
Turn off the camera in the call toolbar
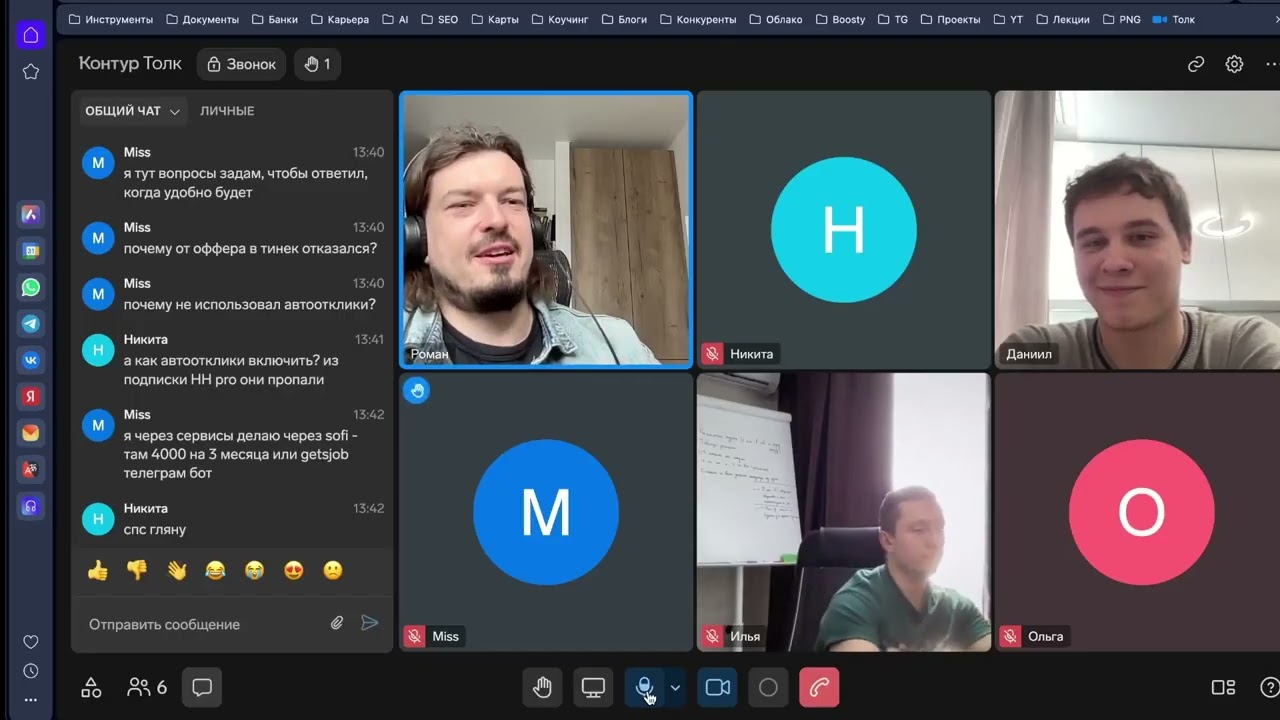[x=718, y=687]
